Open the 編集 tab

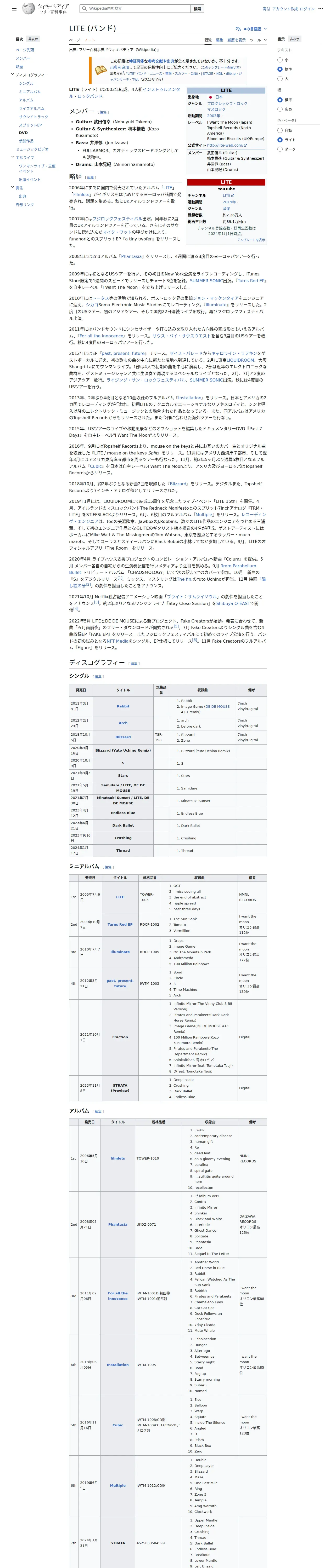pos(220,40)
